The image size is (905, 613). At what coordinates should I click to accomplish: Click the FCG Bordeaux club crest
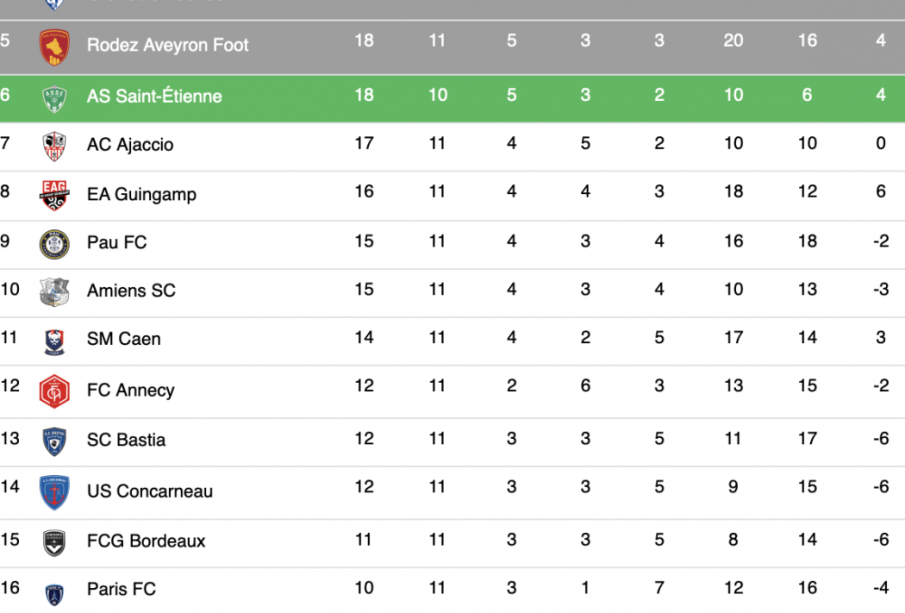[x=54, y=542]
